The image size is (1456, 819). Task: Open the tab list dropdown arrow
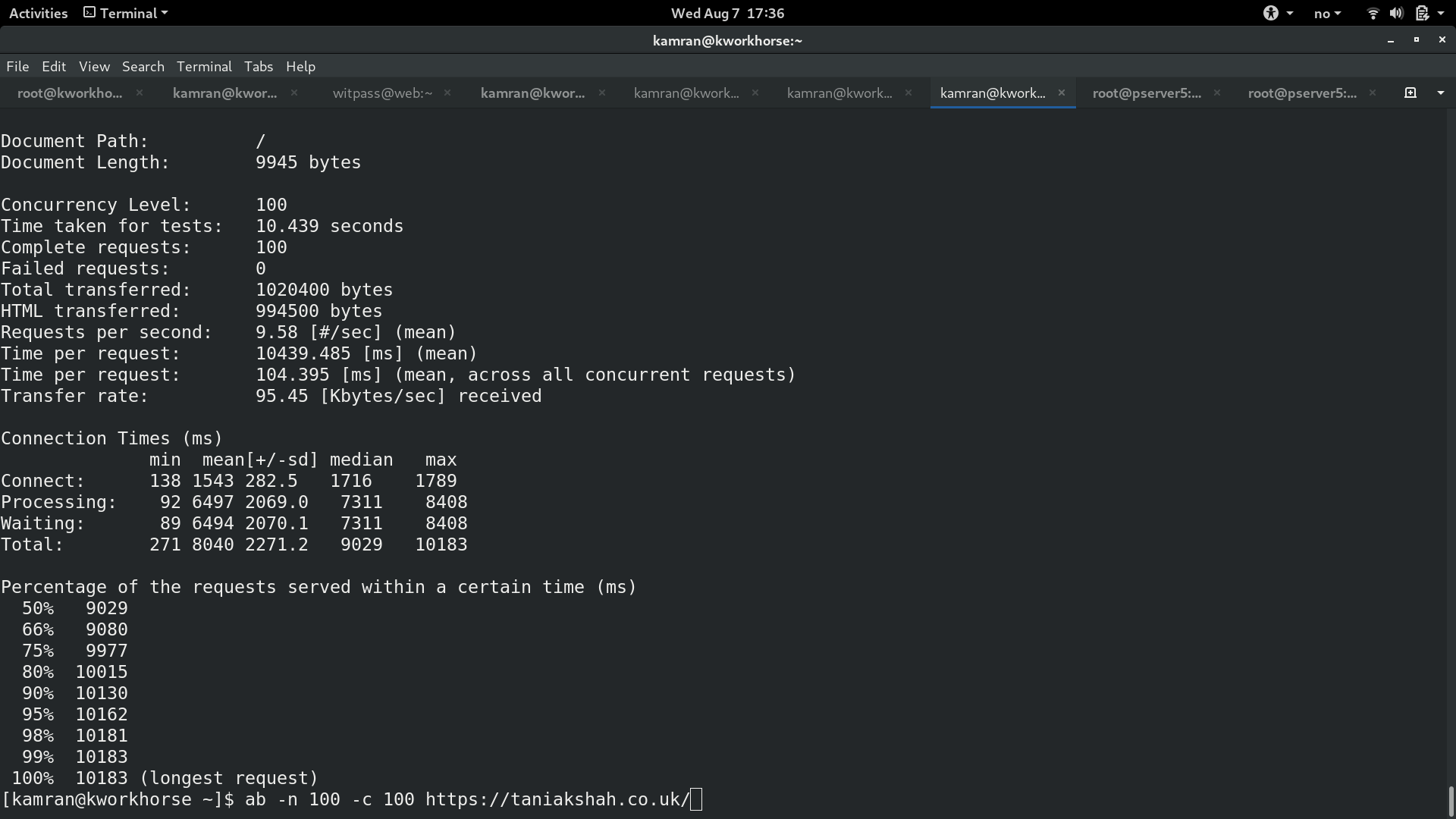point(1440,93)
